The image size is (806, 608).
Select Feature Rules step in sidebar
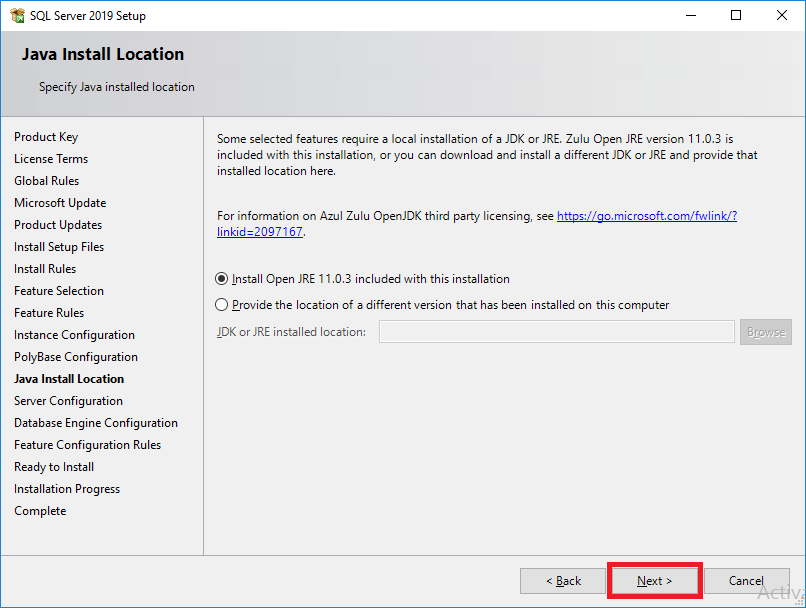[x=49, y=313]
